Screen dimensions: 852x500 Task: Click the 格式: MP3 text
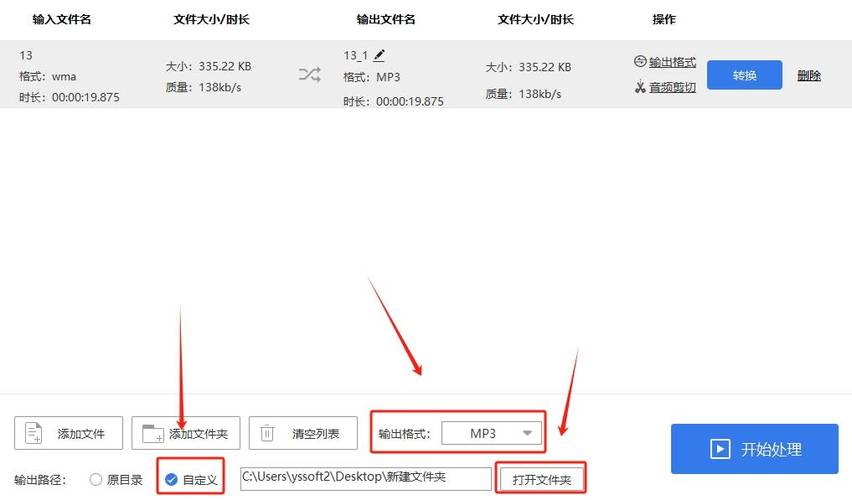[372, 77]
